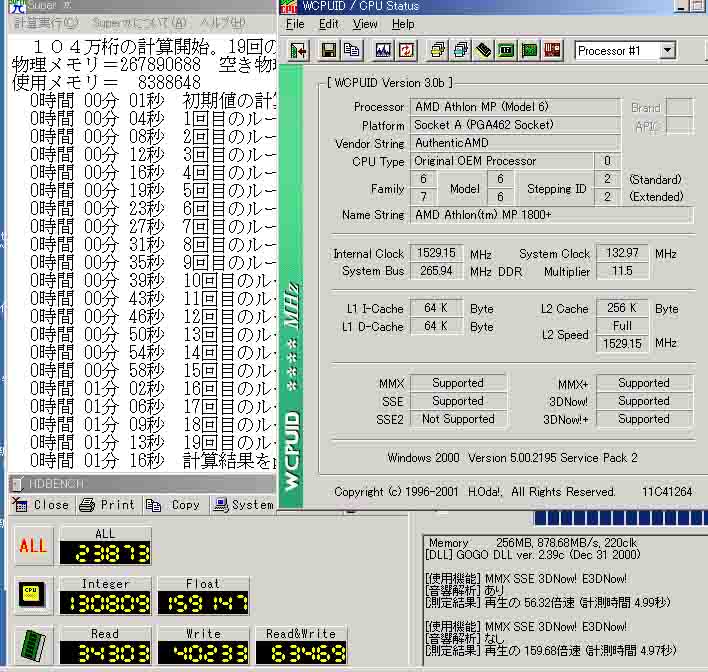The height and width of the screenshot is (672, 708).
Task: Click the ALL score display 23873
Action: click(x=105, y=553)
